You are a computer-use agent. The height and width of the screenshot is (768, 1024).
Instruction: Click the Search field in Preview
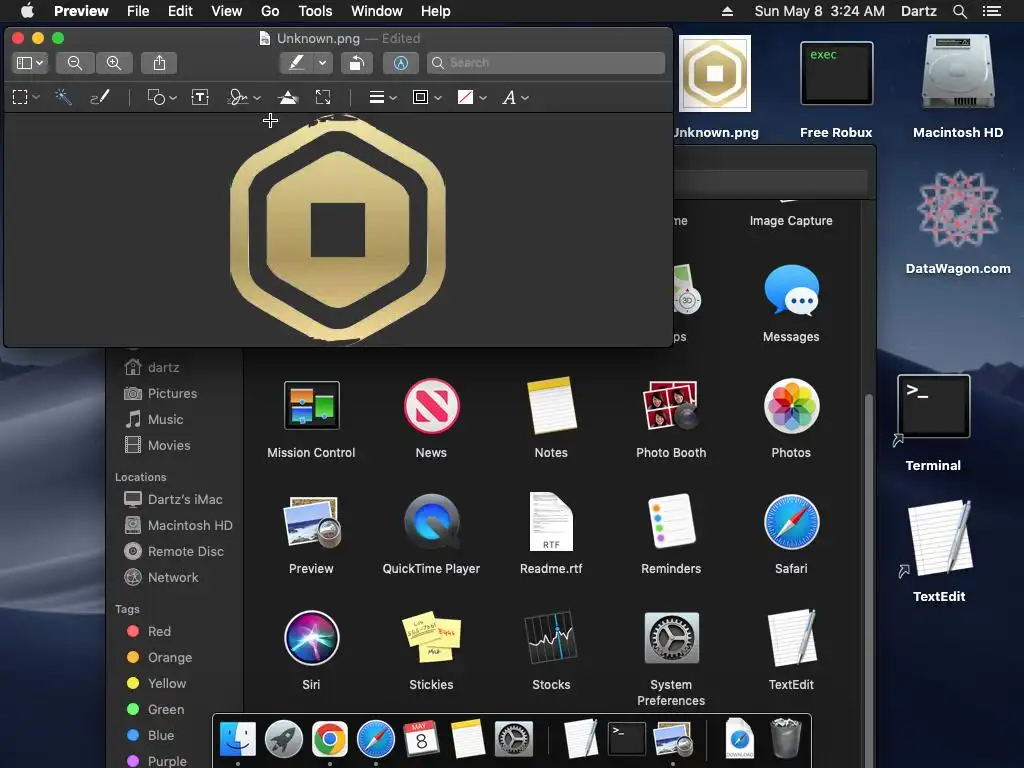pos(546,63)
